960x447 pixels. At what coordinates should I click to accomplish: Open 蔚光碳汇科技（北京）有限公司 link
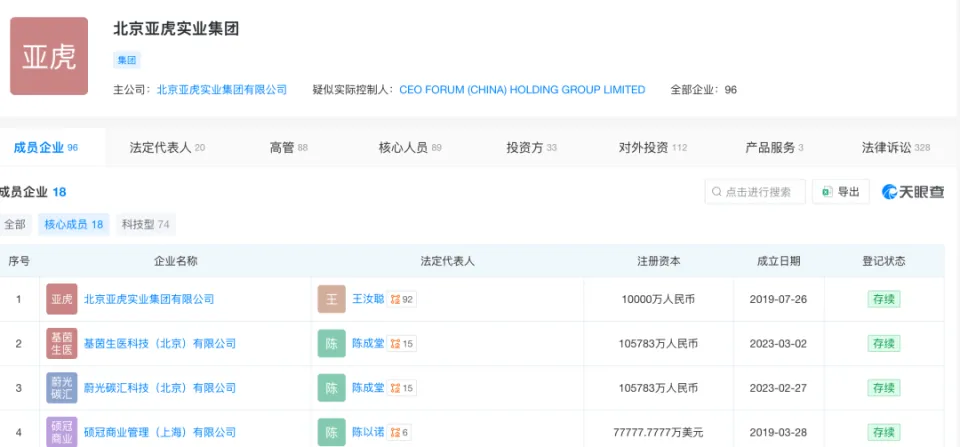[x=159, y=388]
